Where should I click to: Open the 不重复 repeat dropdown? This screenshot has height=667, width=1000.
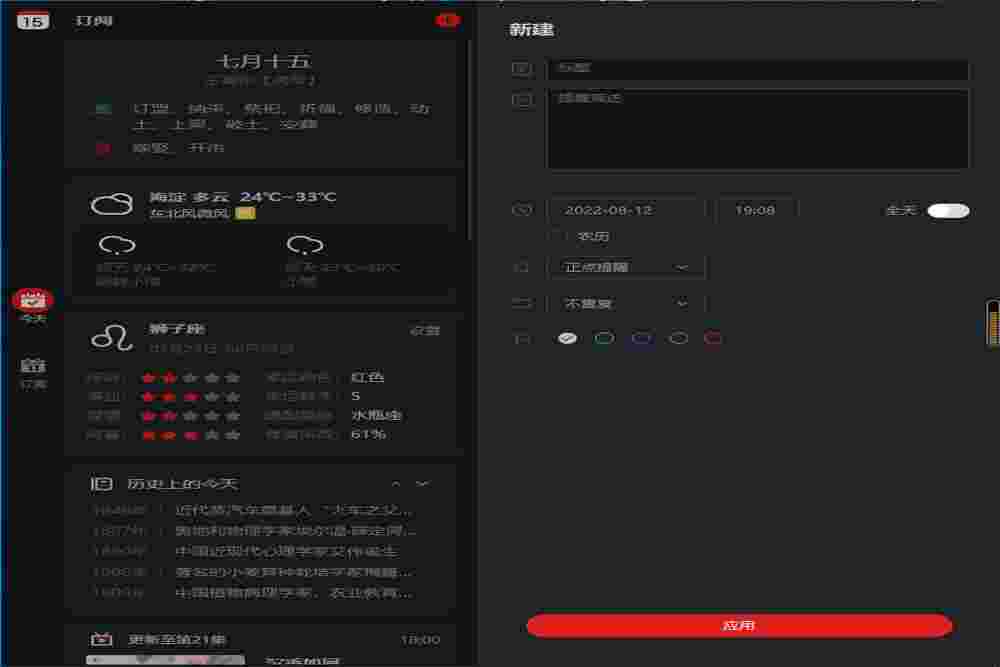click(x=627, y=304)
